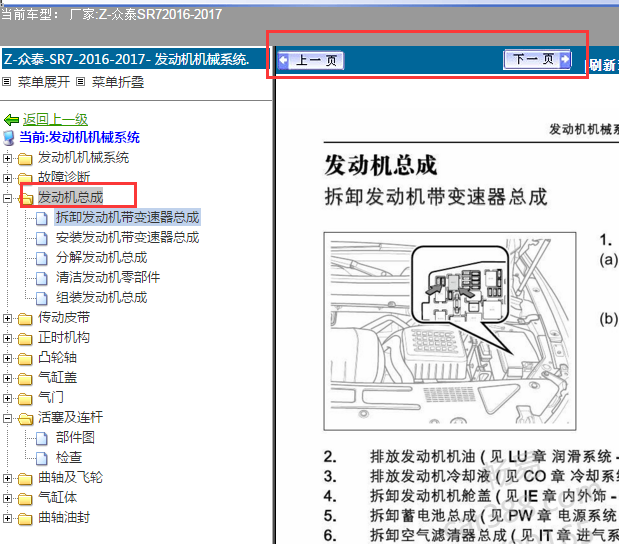Click folder icon of 气门

click(25, 399)
